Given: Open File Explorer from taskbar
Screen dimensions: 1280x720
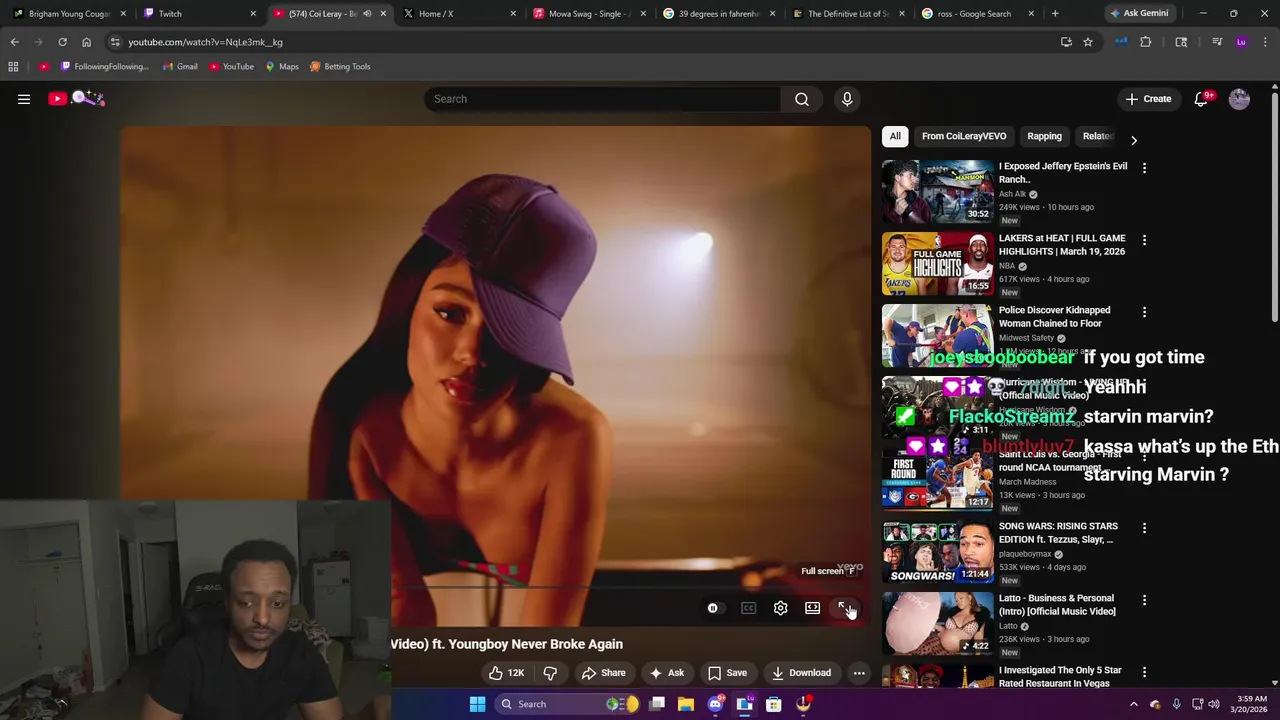Looking at the screenshot, I should [686, 704].
